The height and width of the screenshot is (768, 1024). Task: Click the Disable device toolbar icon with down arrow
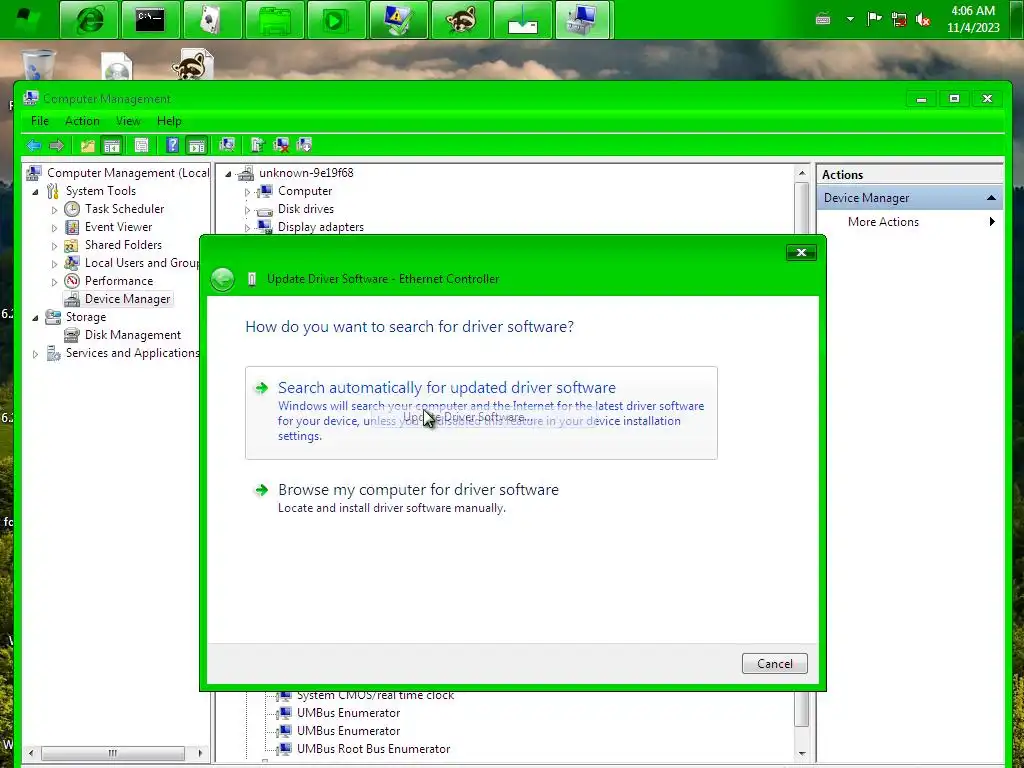(x=304, y=145)
